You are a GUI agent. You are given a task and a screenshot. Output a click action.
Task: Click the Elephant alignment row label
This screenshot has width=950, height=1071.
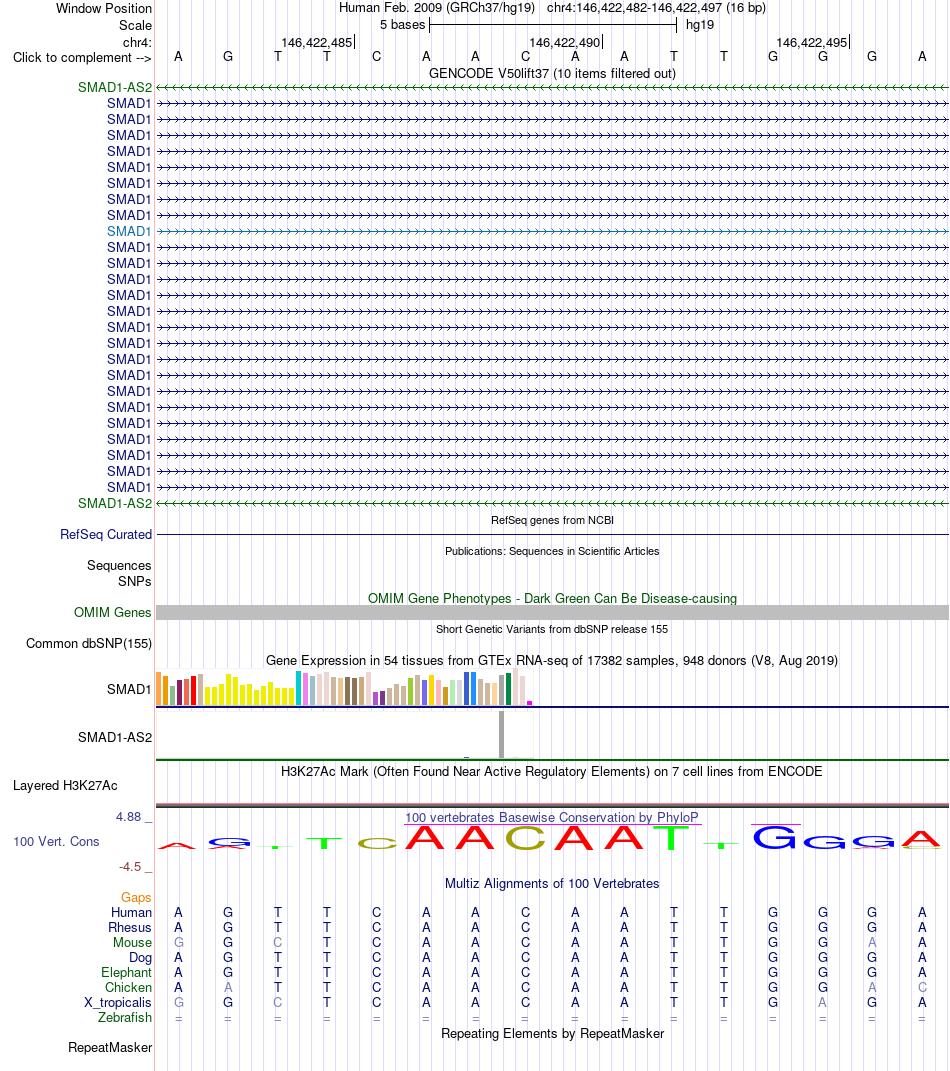126,973
